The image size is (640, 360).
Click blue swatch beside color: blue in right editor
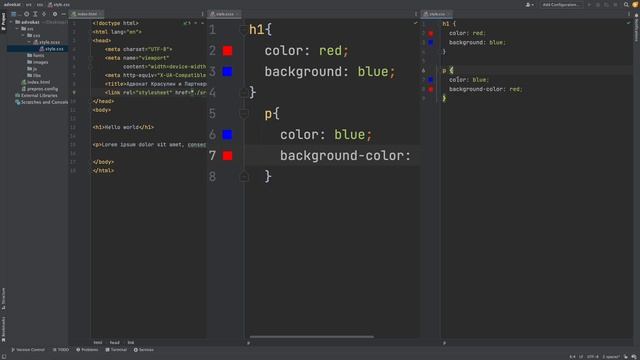pos(431,80)
